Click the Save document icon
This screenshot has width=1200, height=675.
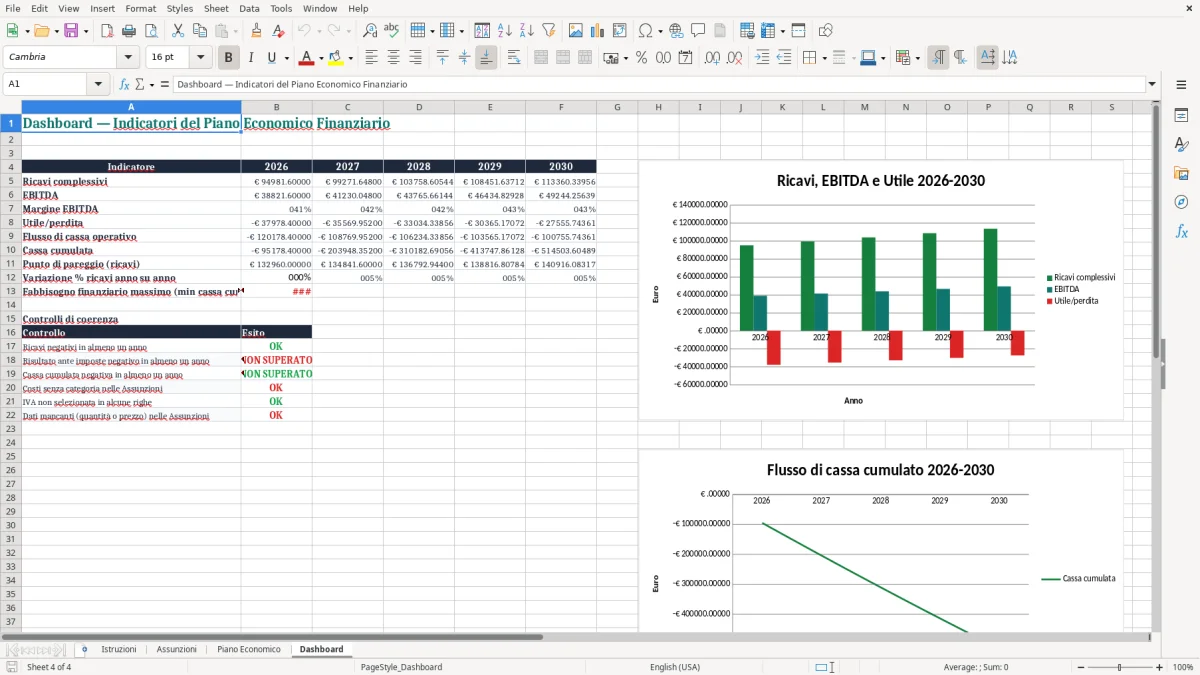(x=71, y=31)
